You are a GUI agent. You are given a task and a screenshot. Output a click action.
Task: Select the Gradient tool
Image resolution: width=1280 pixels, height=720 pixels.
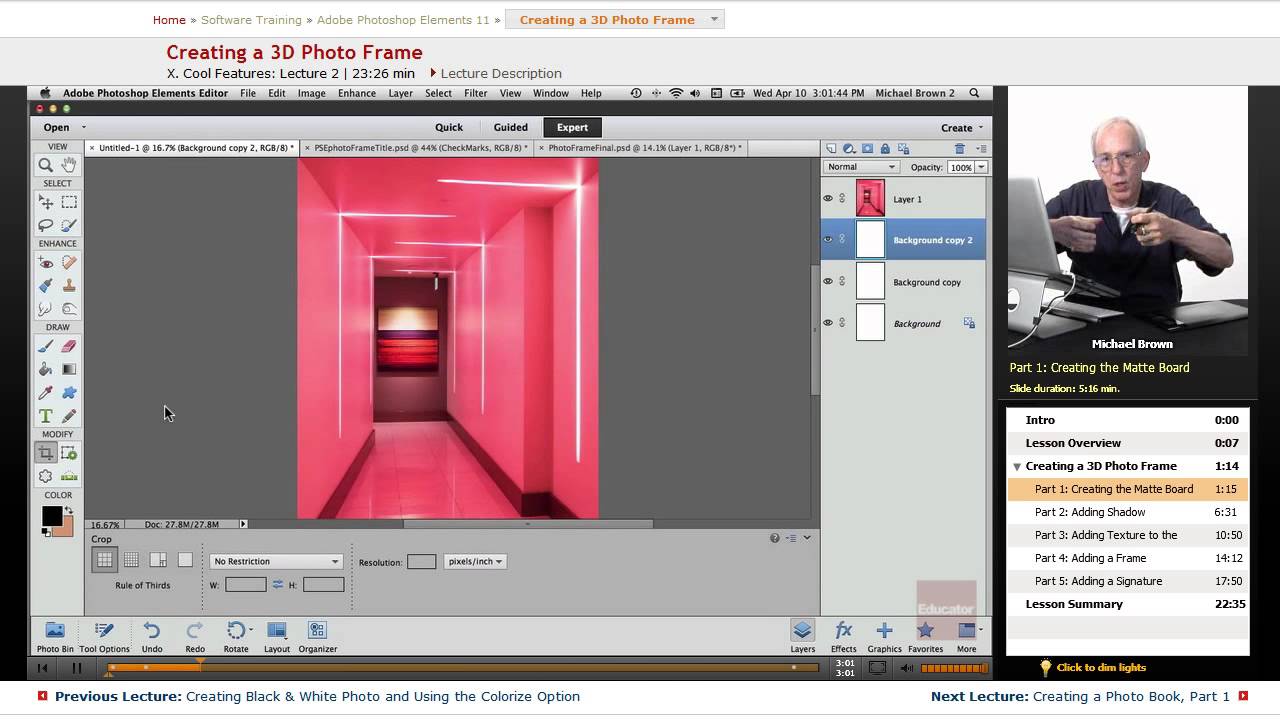(69, 369)
